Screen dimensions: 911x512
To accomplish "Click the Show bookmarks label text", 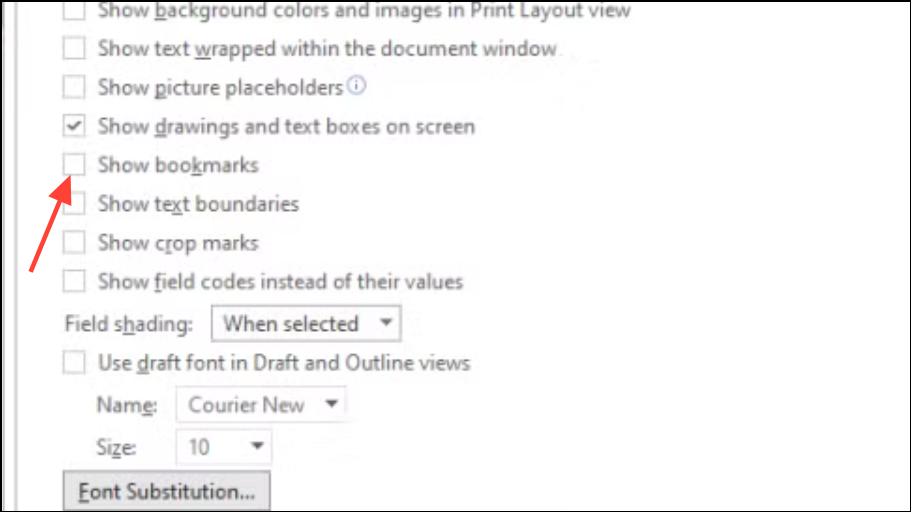I will (x=178, y=165).
